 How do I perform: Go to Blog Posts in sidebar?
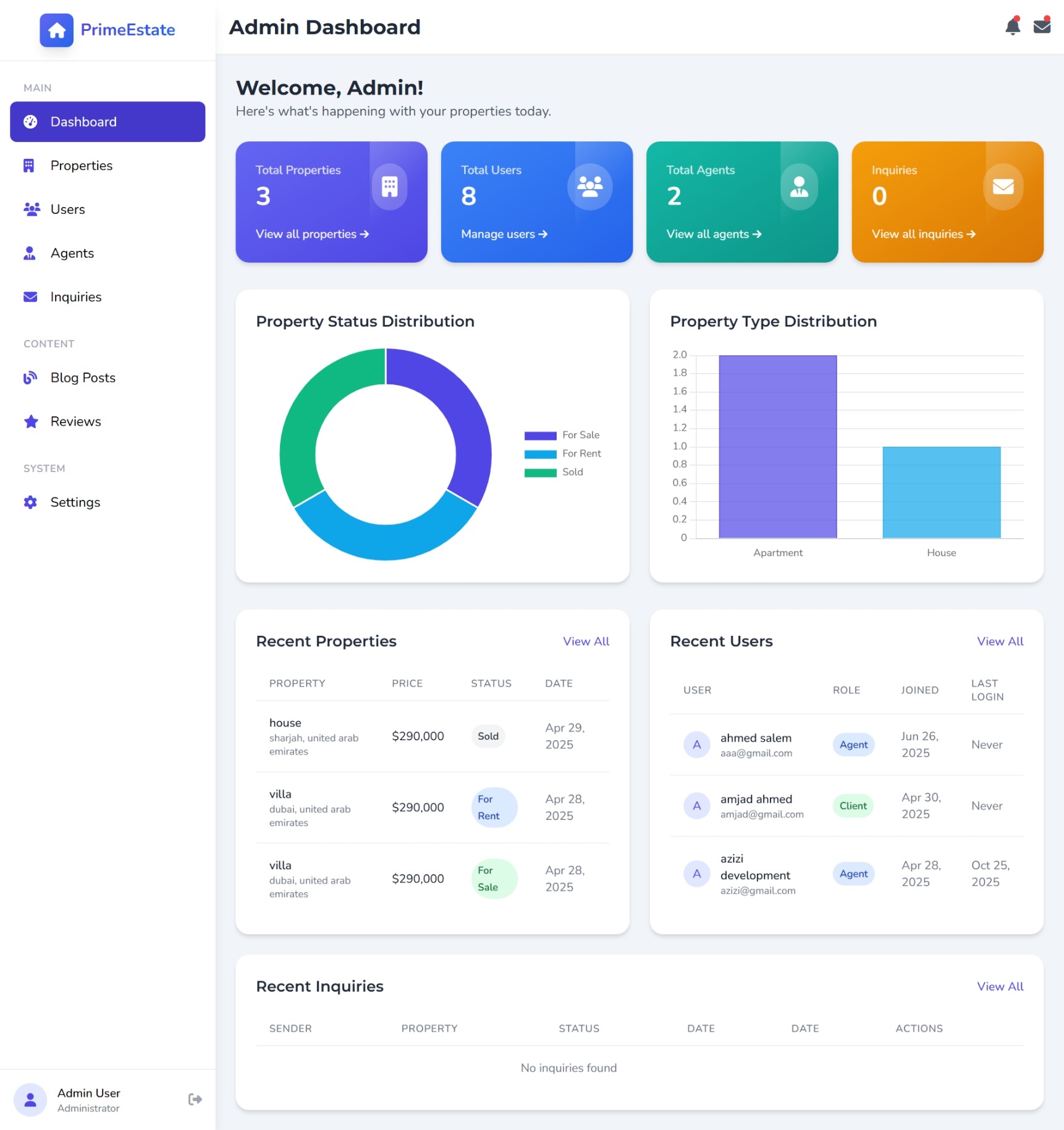(83, 377)
